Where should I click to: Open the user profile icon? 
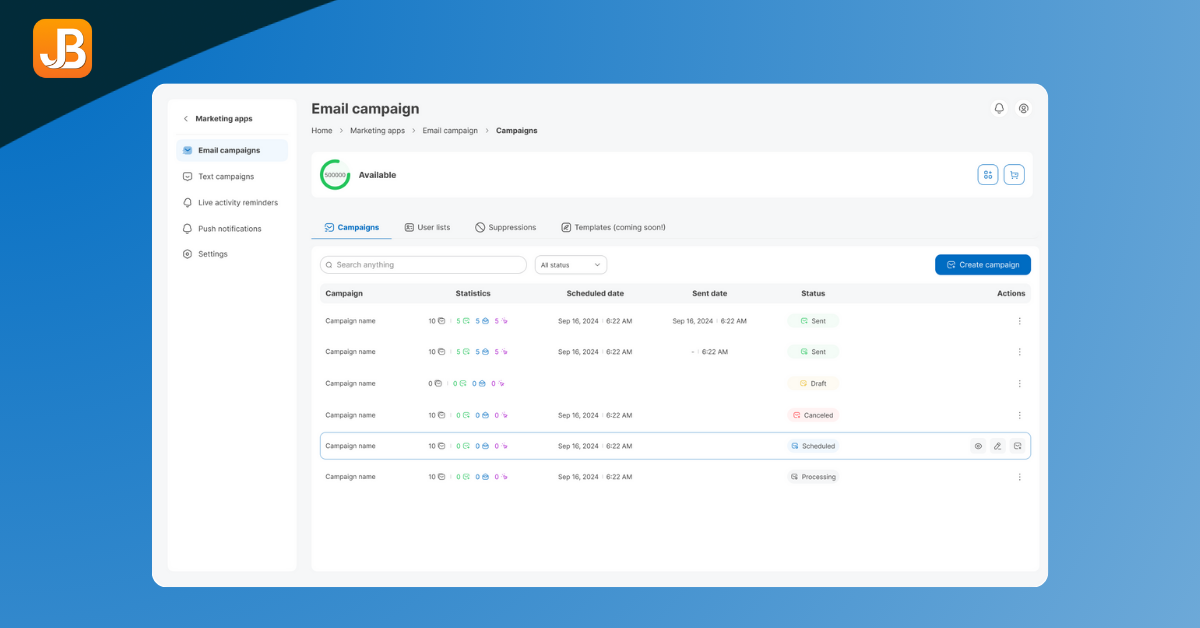1023,108
